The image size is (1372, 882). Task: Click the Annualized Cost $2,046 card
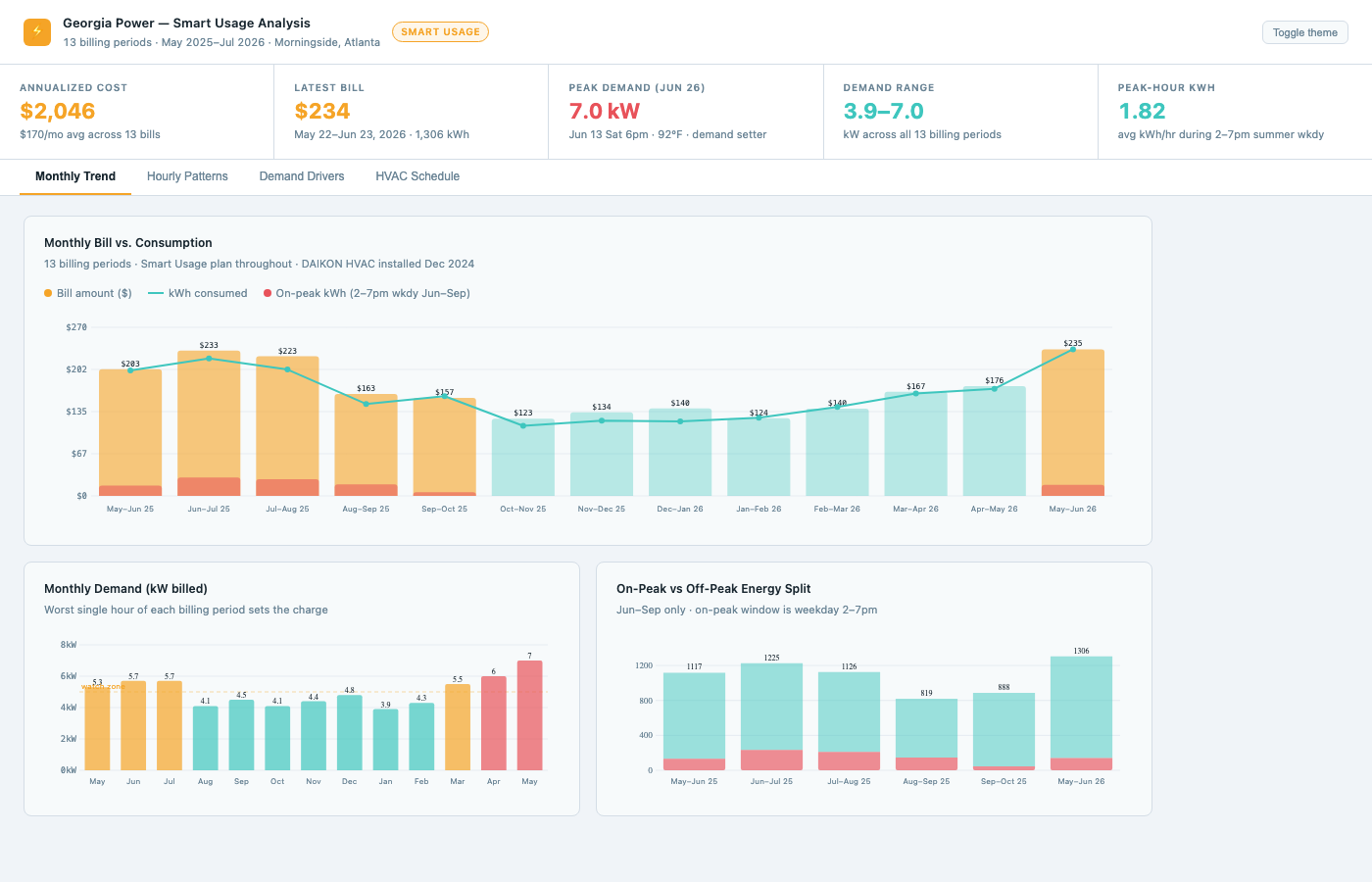137,112
